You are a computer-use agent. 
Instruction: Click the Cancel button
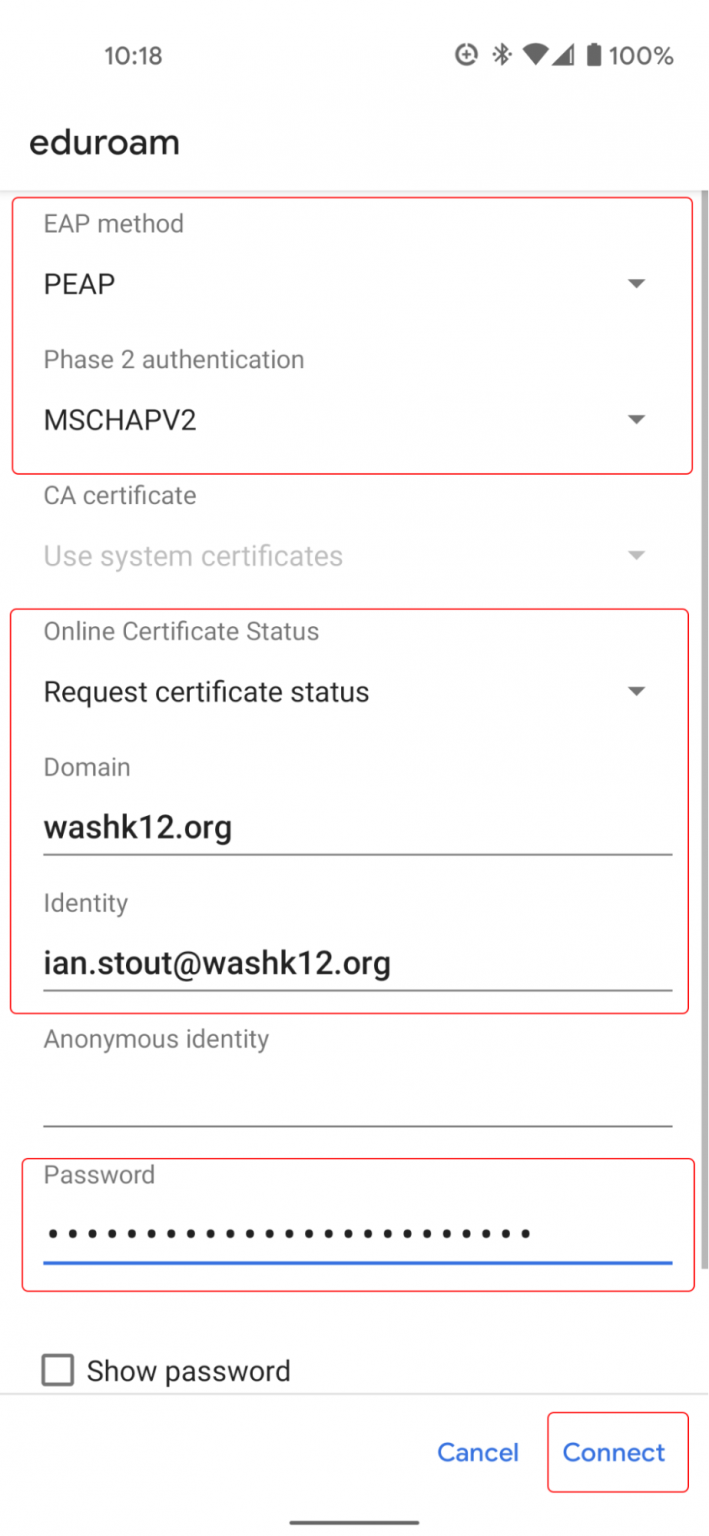[x=478, y=1452]
